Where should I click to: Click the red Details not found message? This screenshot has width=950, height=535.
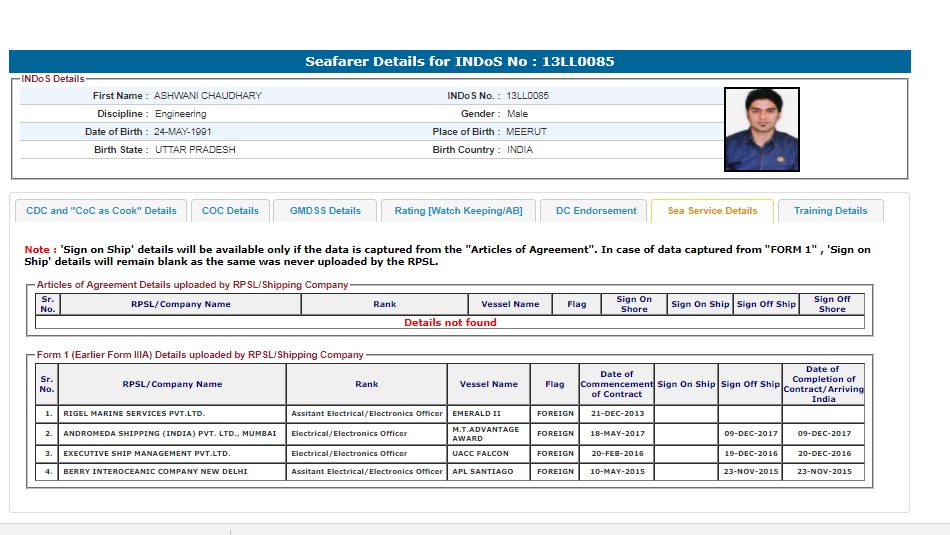[x=450, y=323]
